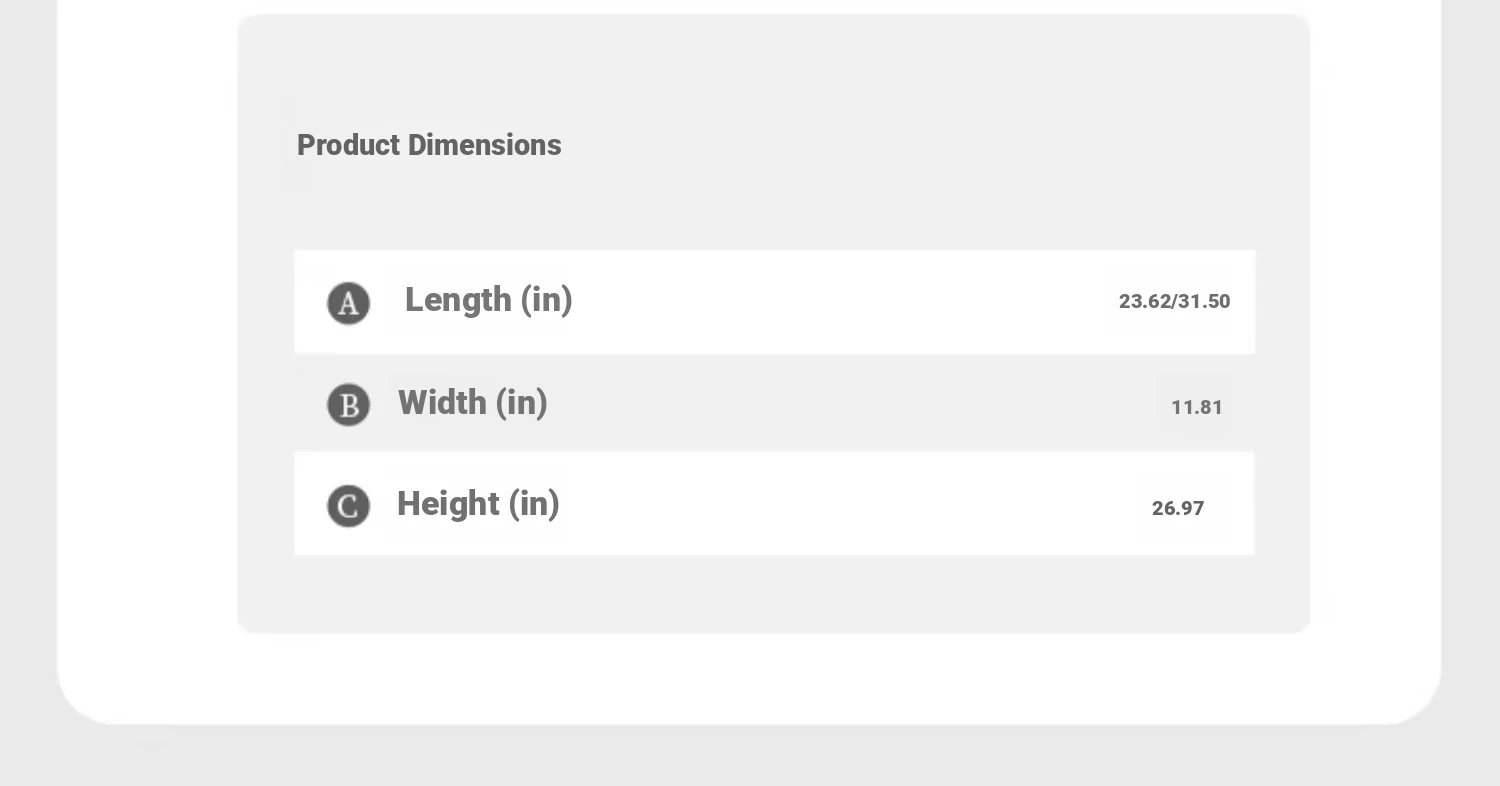Click the word Dimensions in heading
The width and height of the screenshot is (1500, 786).
point(485,145)
